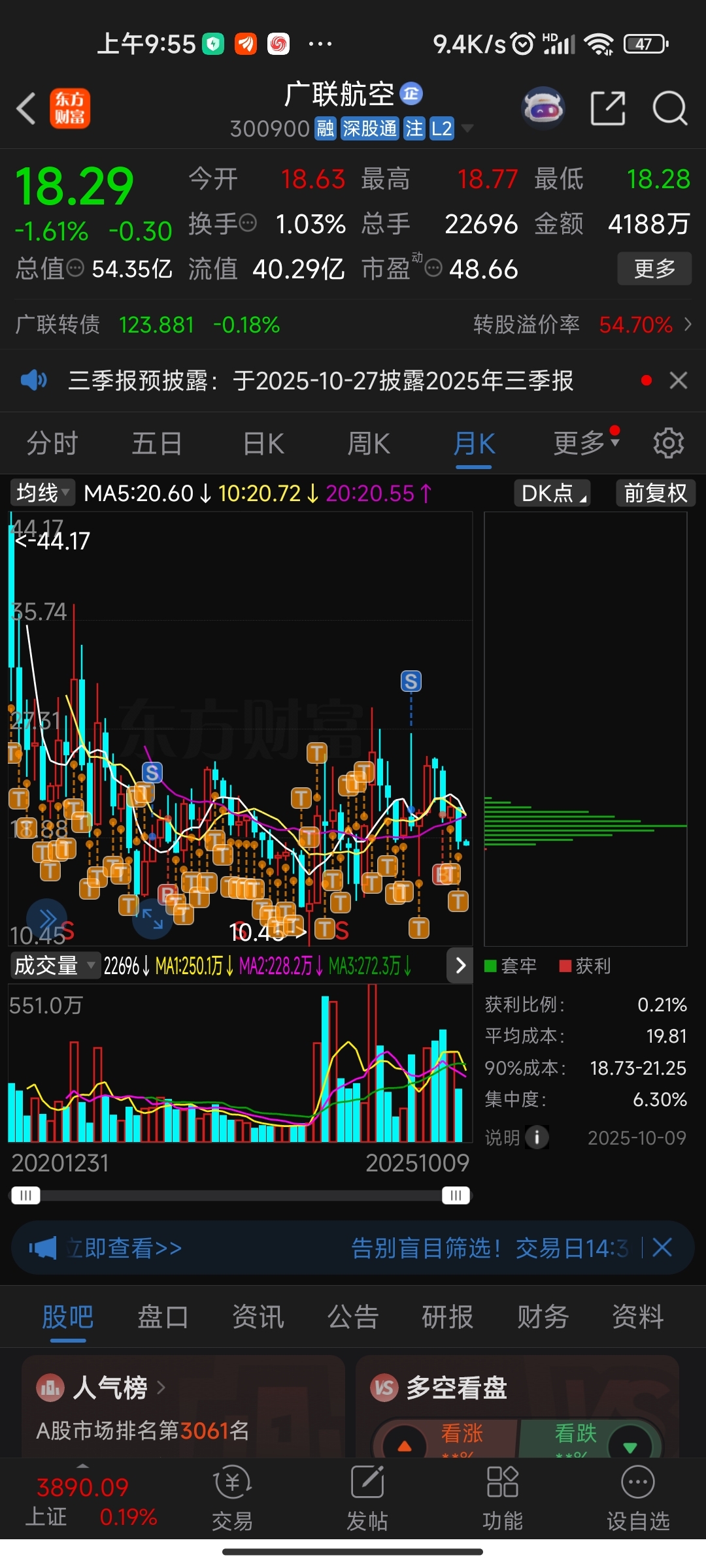Image resolution: width=706 pixels, height=1568 pixels.
Task: Expand the stock tag dropdown arrow after L2
Action: [467, 129]
